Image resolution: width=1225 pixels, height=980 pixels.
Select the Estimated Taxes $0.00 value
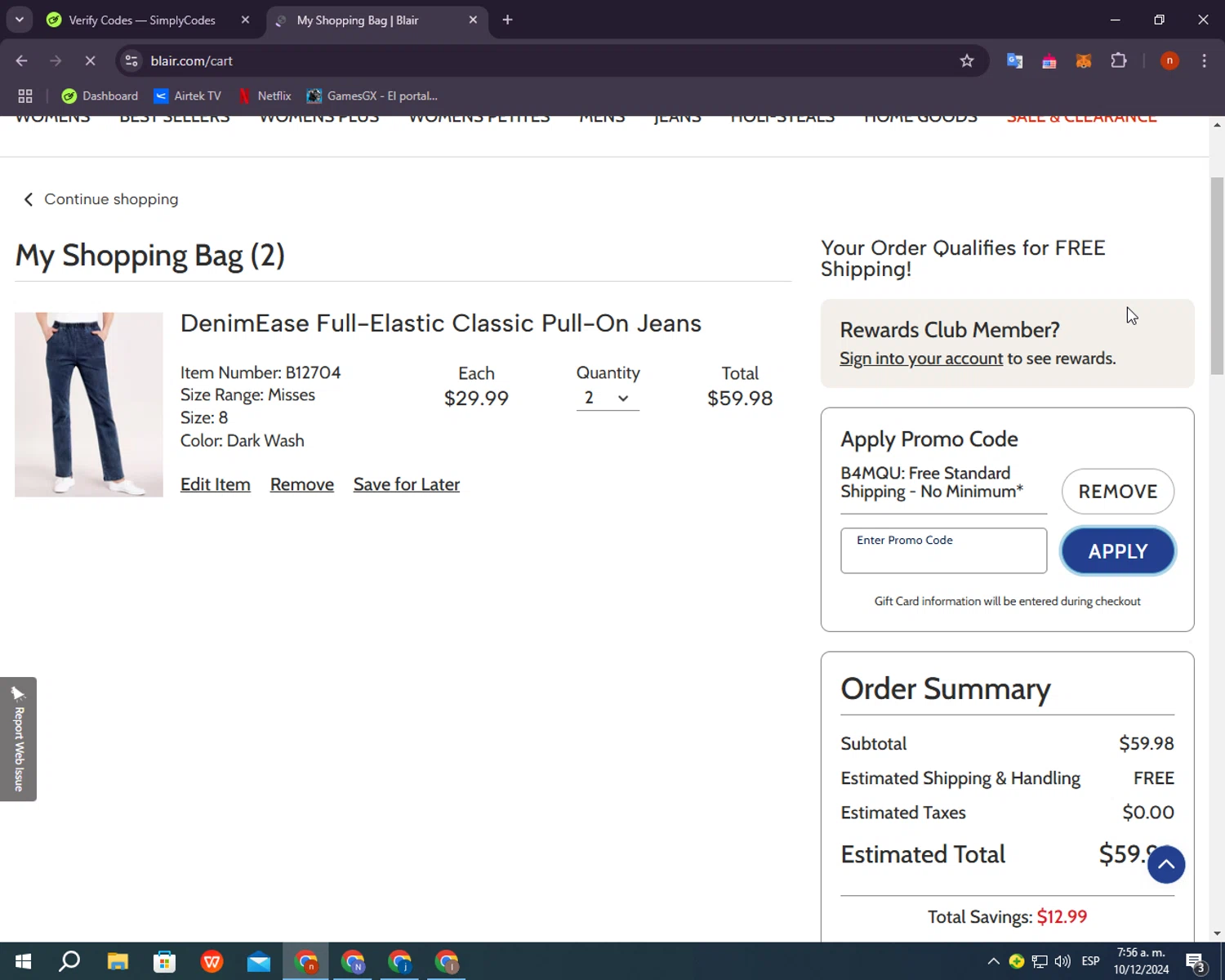pyautogui.click(x=1148, y=813)
